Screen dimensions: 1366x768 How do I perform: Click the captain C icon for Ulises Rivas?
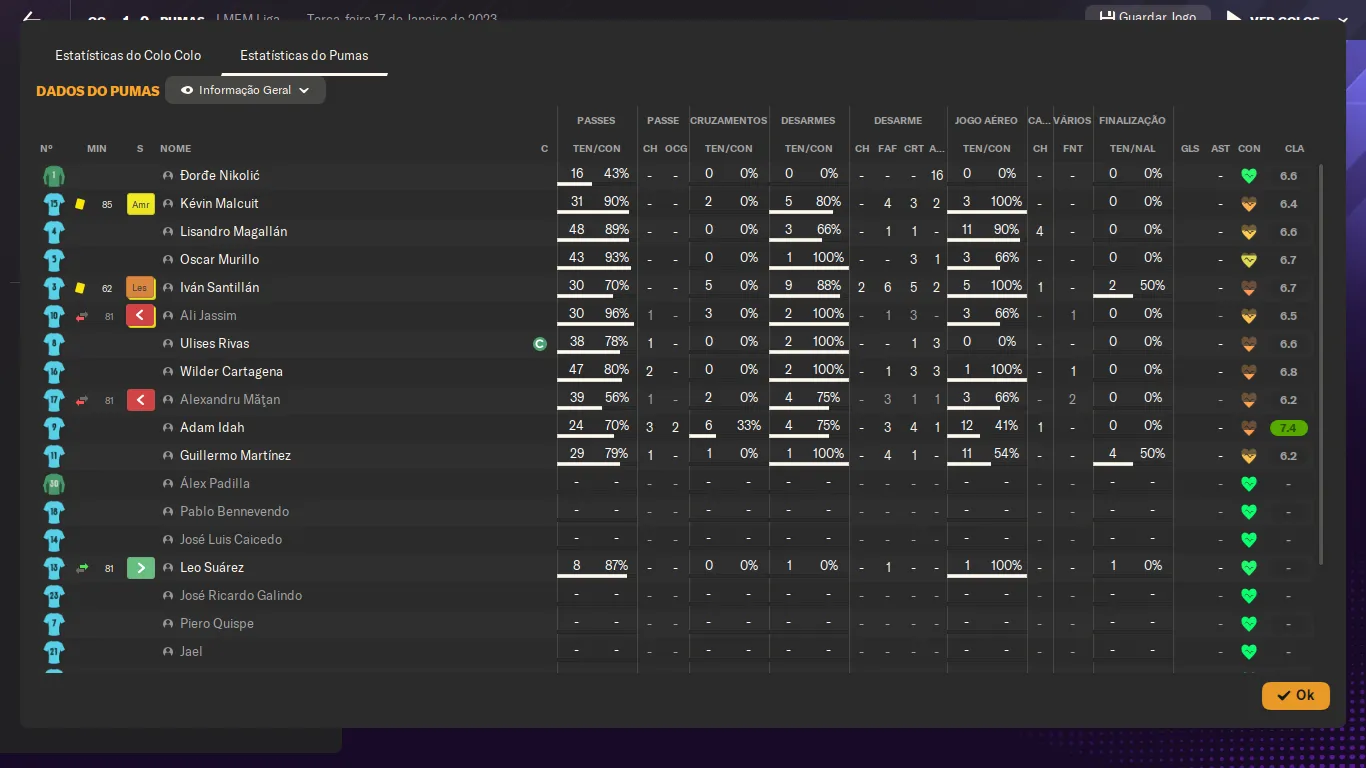[540, 344]
